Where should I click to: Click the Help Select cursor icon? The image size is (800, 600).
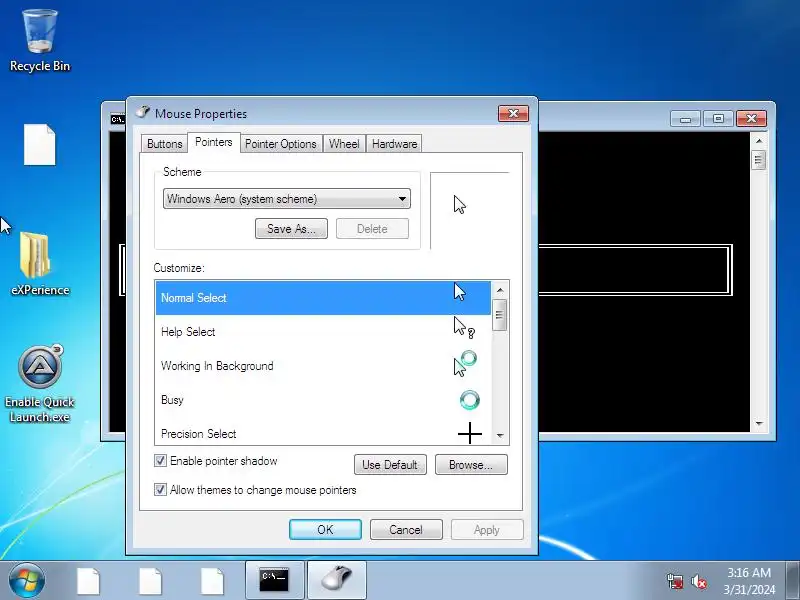[x=464, y=328]
